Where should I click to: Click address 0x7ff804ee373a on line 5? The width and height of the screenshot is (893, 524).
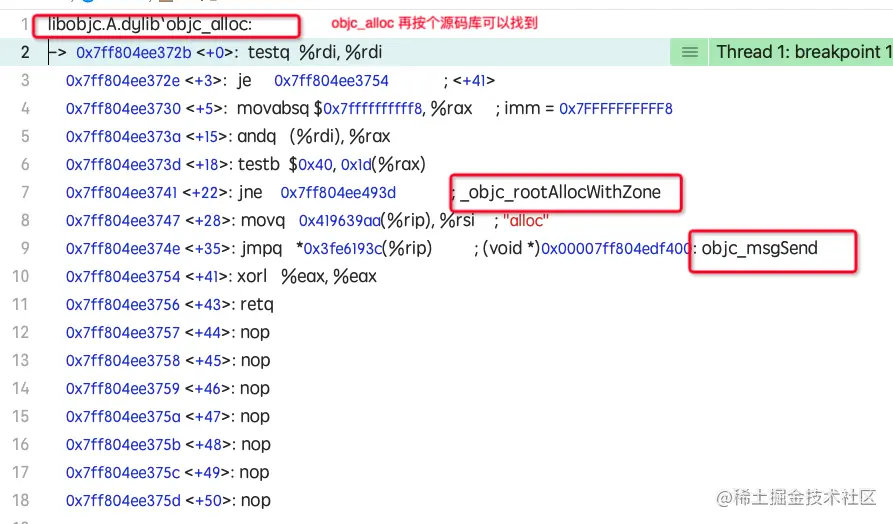123,136
